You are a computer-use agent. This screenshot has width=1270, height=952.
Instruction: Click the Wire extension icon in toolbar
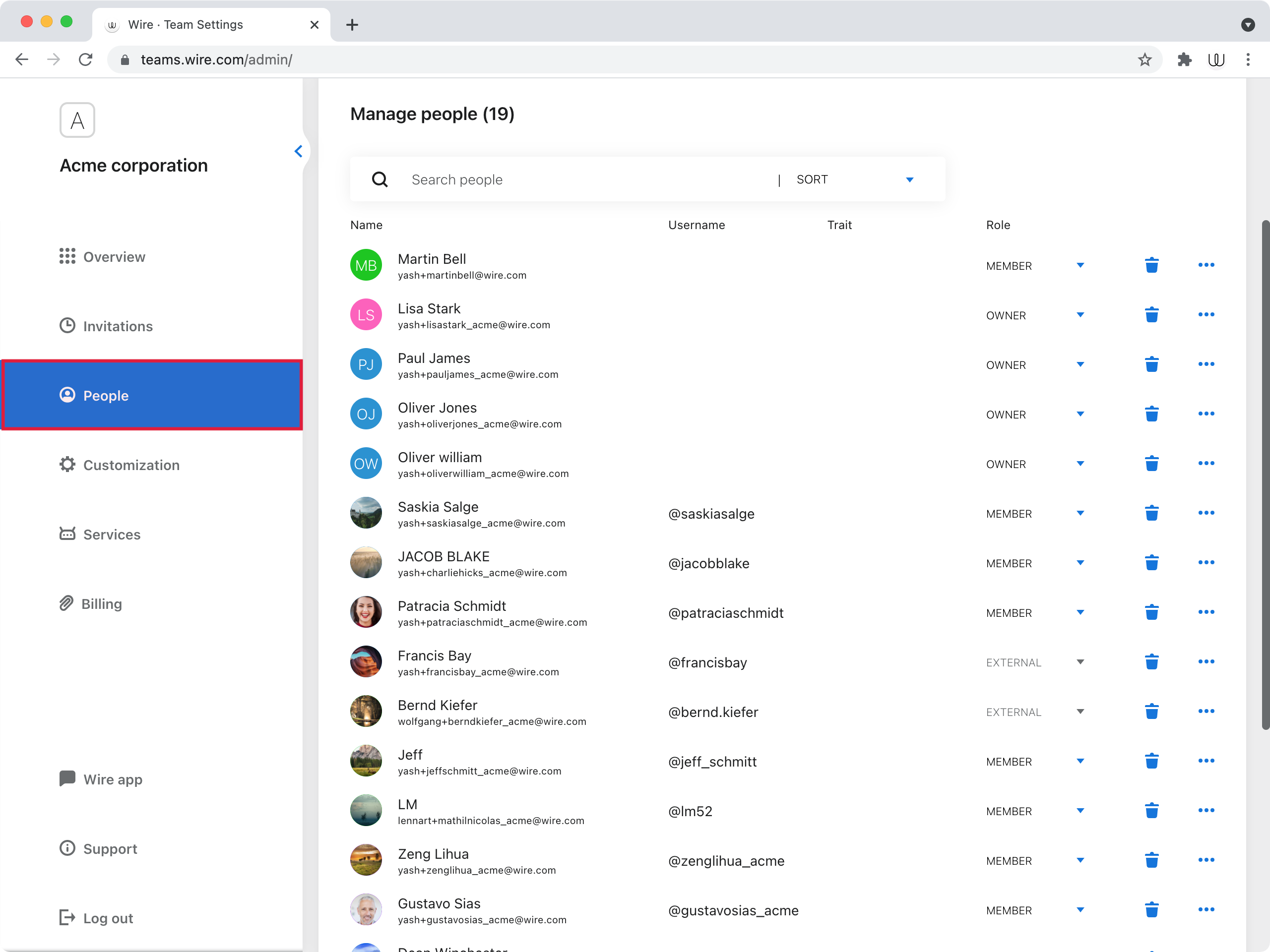(1216, 59)
